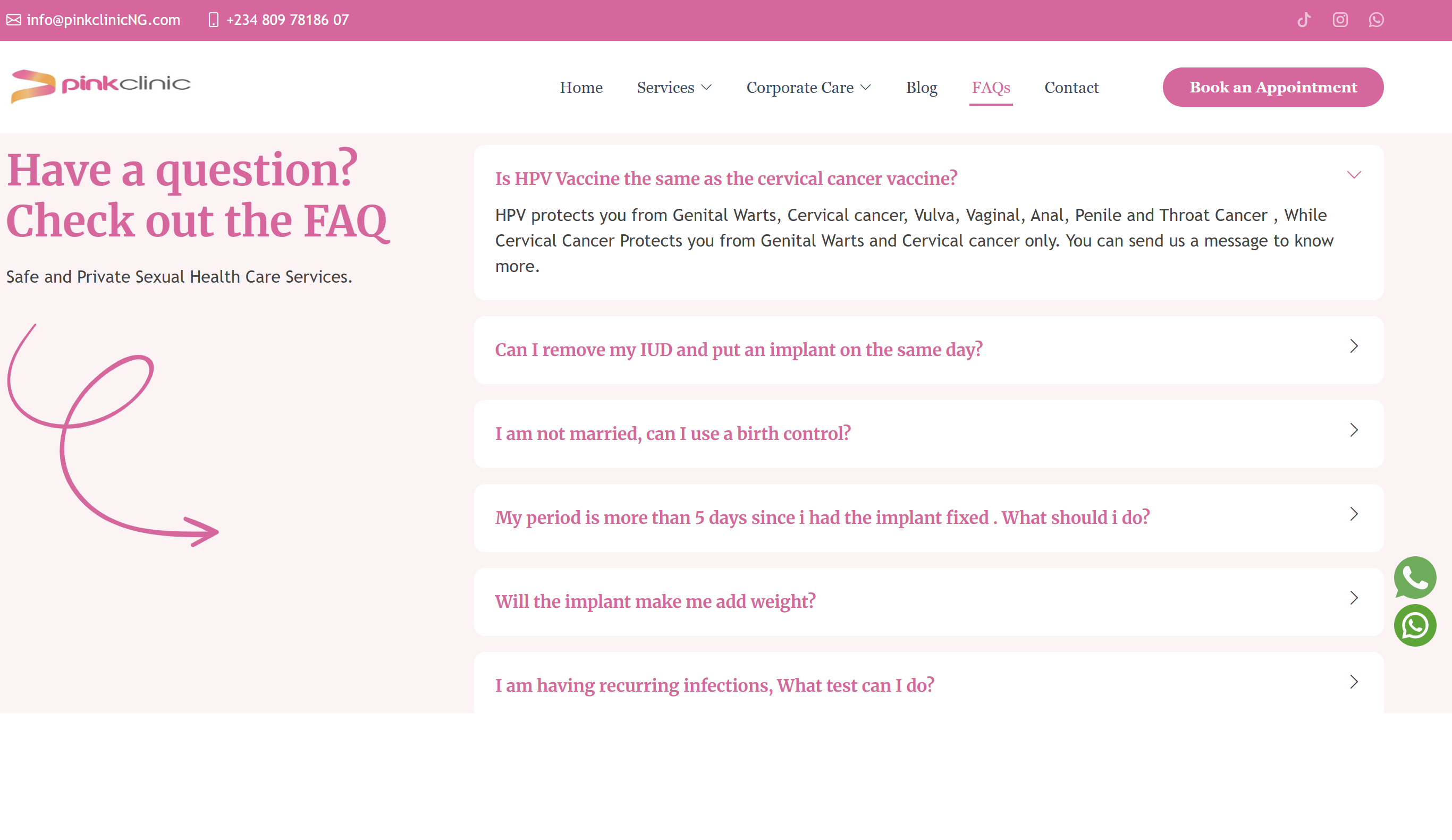
Task: Collapse the HPV Vaccine question chevron
Action: coord(1354,175)
